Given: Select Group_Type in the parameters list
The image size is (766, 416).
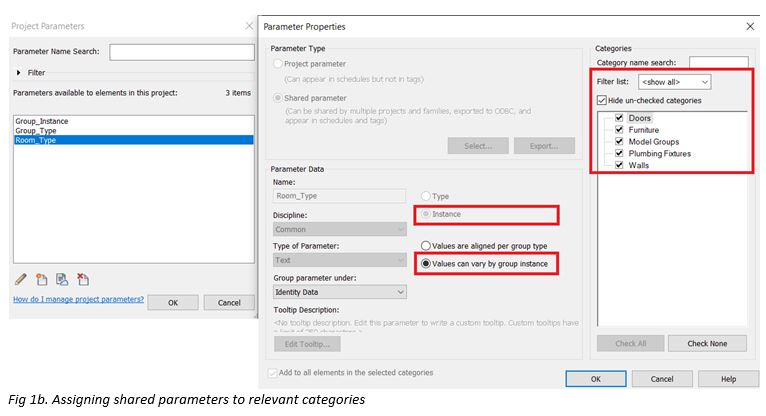Looking at the screenshot, I should [134, 130].
